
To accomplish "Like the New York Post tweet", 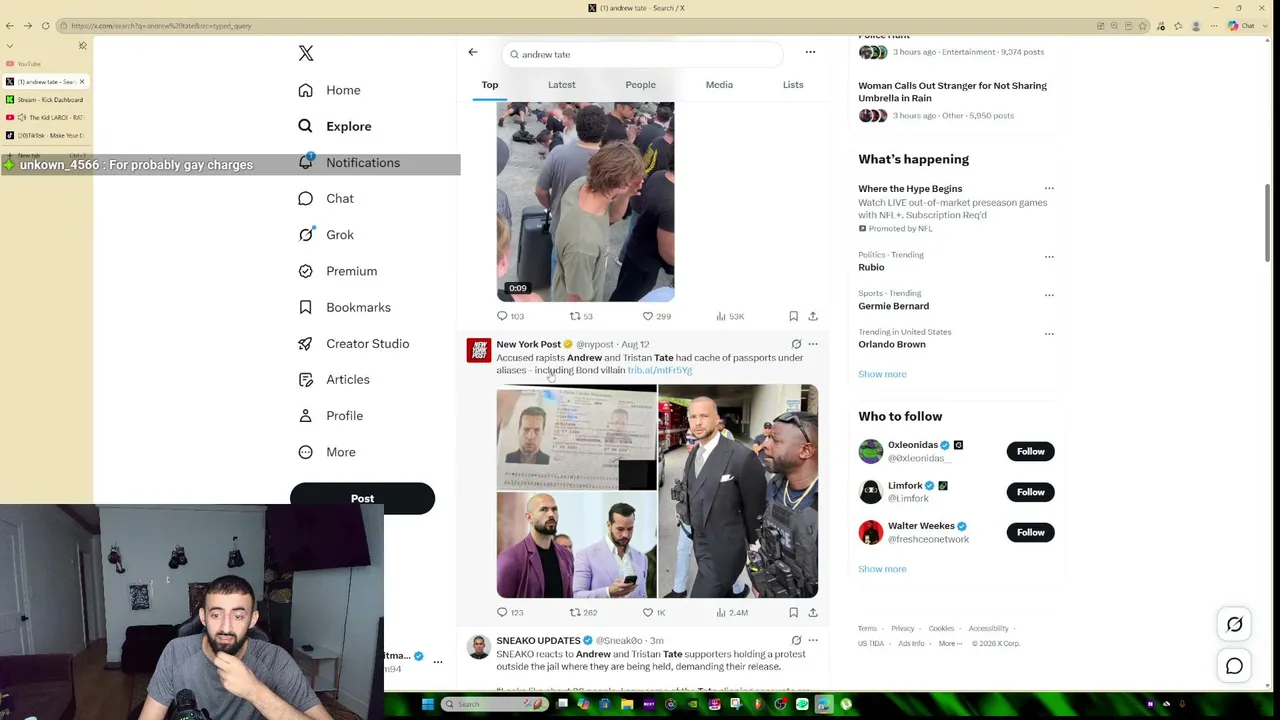I will (x=654, y=612).
